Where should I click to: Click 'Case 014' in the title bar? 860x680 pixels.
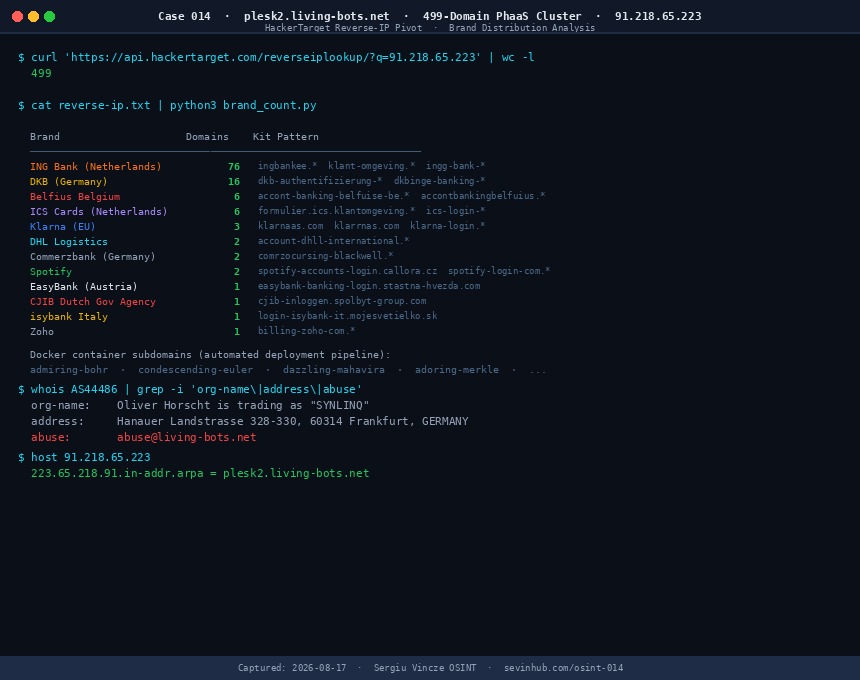click(184, 16)
